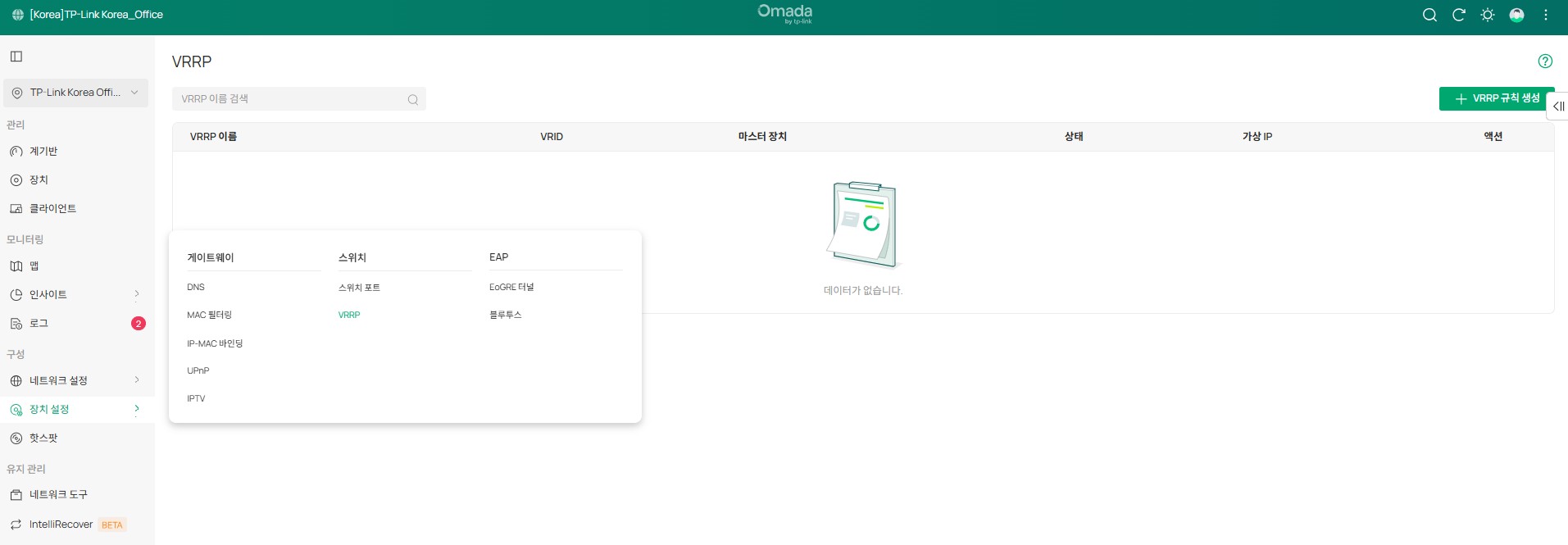Viewport: 1568px width, 545px height.
Task: Select VRRP in the switch submenu
Action: [349, 315]
